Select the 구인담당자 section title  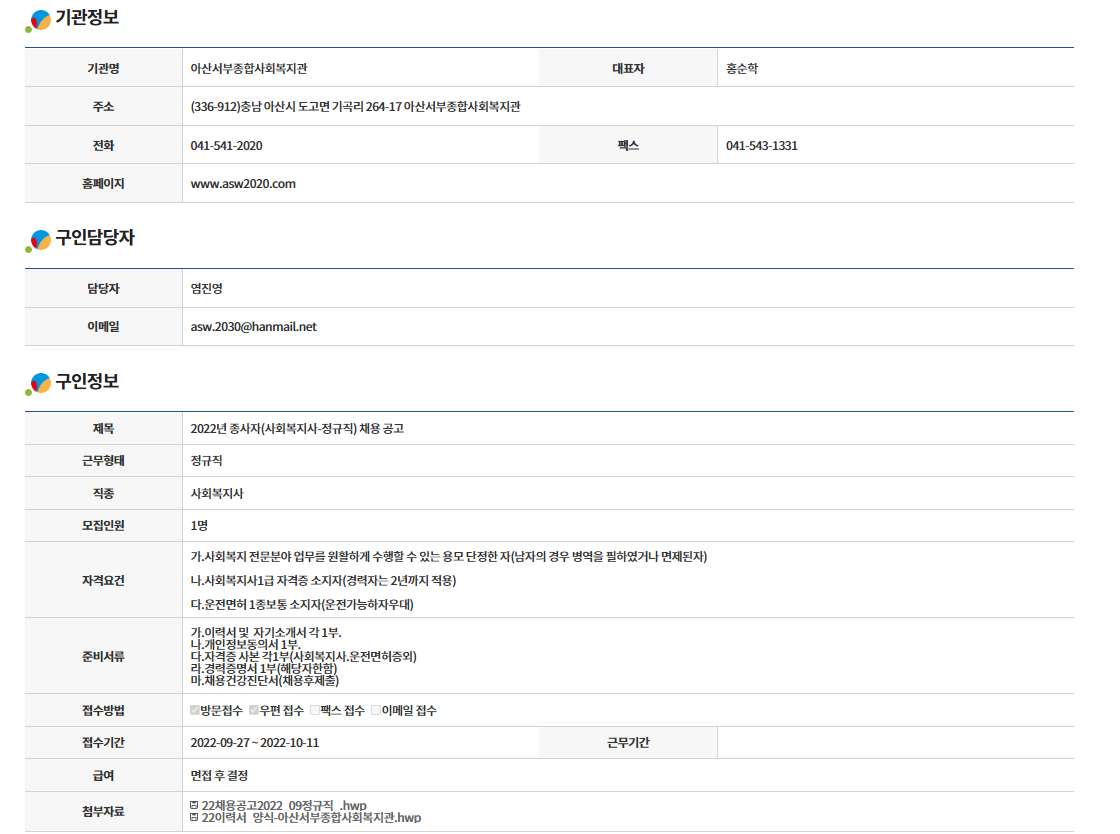[x=95, y=238]
